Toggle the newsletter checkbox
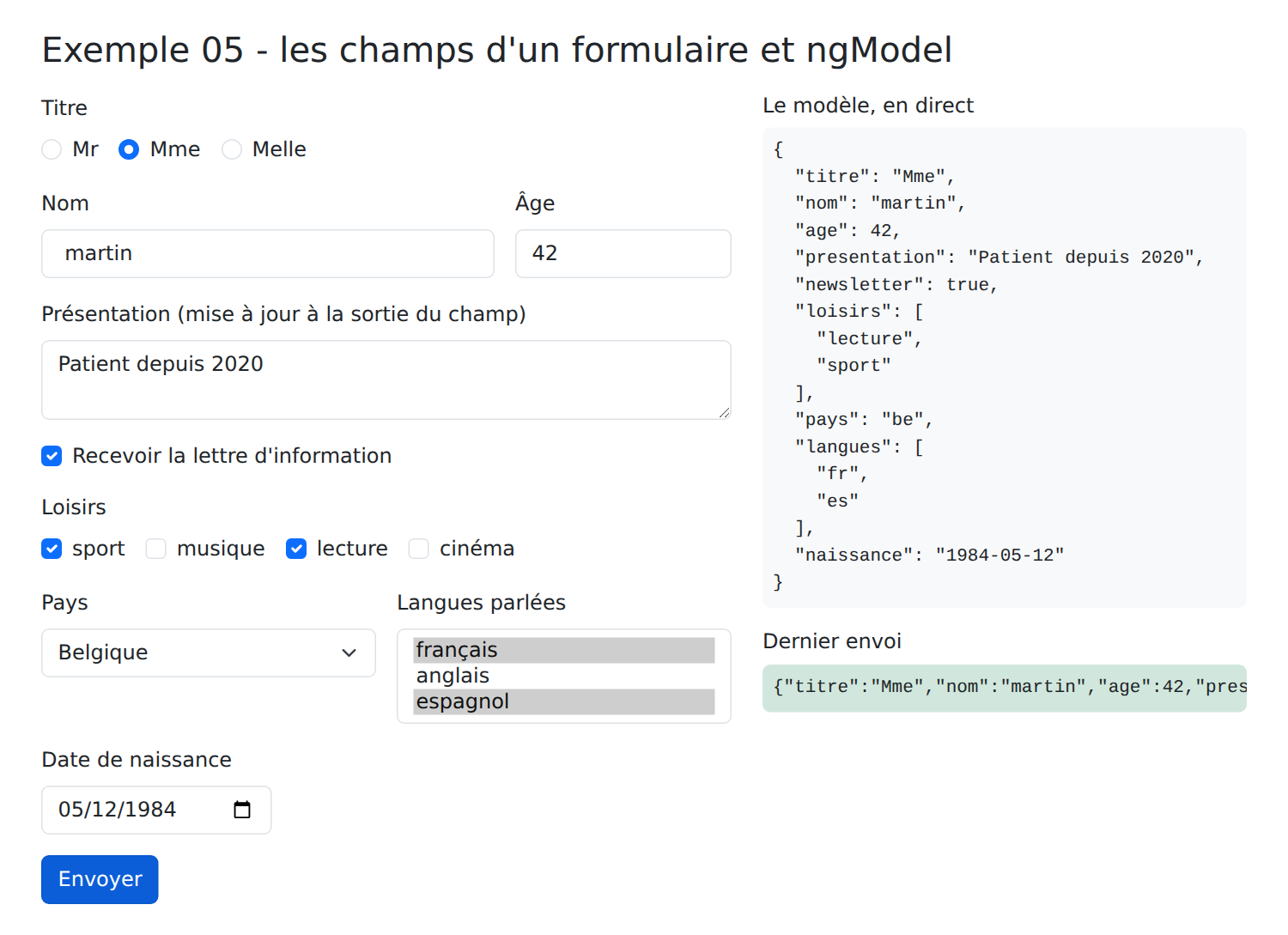The height and width of the screenshot is (935, 1288). 52,456
